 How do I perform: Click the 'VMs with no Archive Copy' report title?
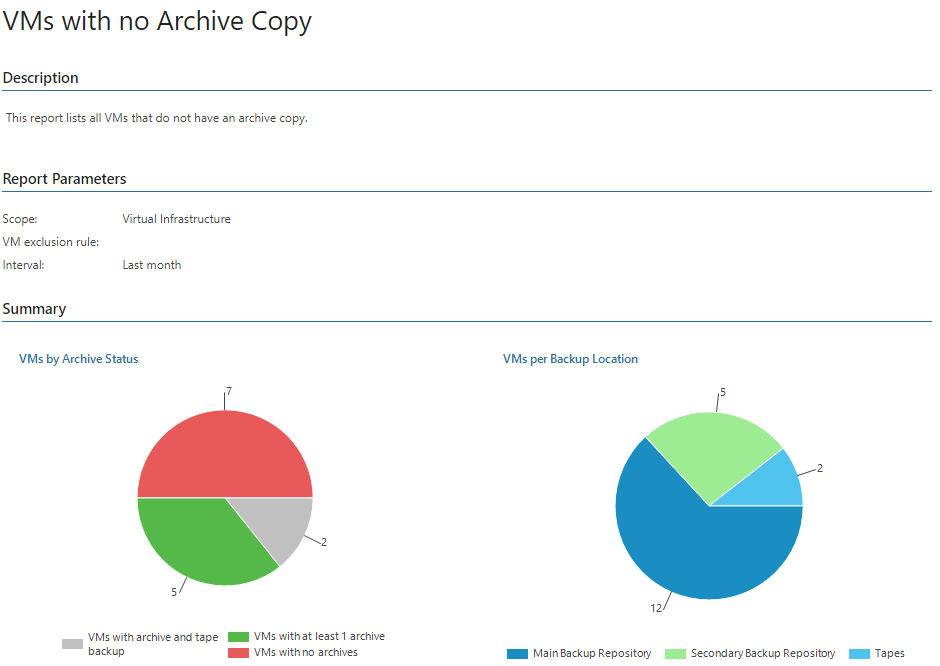click(157, 22)
